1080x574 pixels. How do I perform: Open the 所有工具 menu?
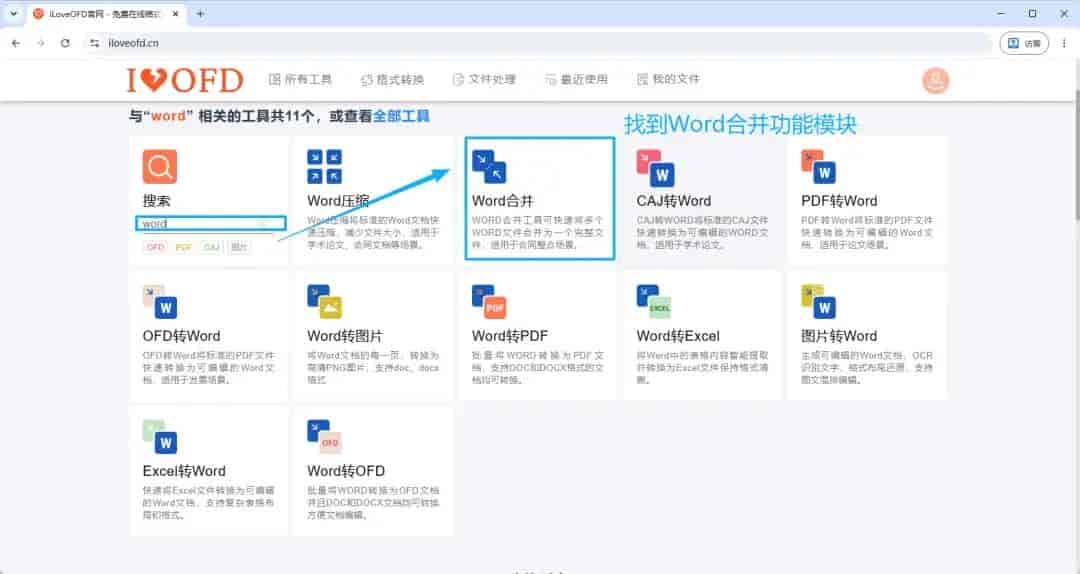(x=300, y=79)
